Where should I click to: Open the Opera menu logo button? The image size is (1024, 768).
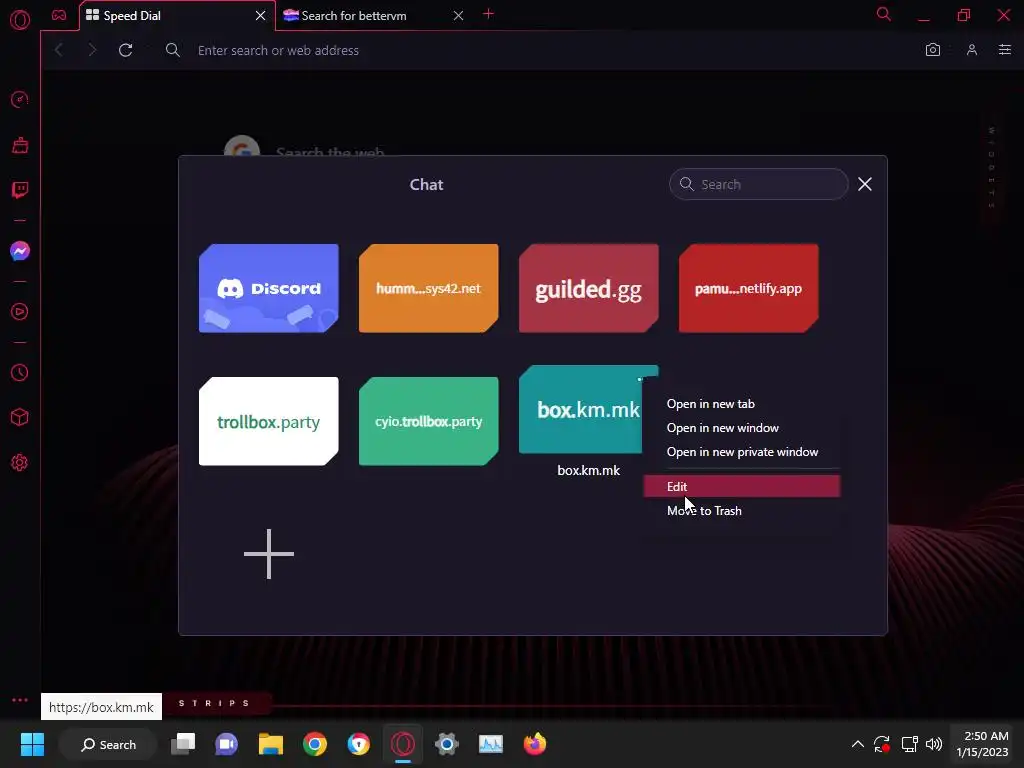pos(20,20)
